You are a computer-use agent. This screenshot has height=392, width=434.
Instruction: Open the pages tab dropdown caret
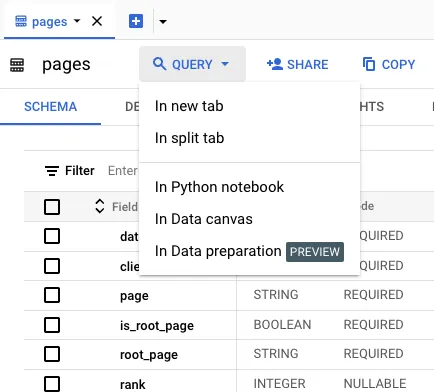[77, 21]
